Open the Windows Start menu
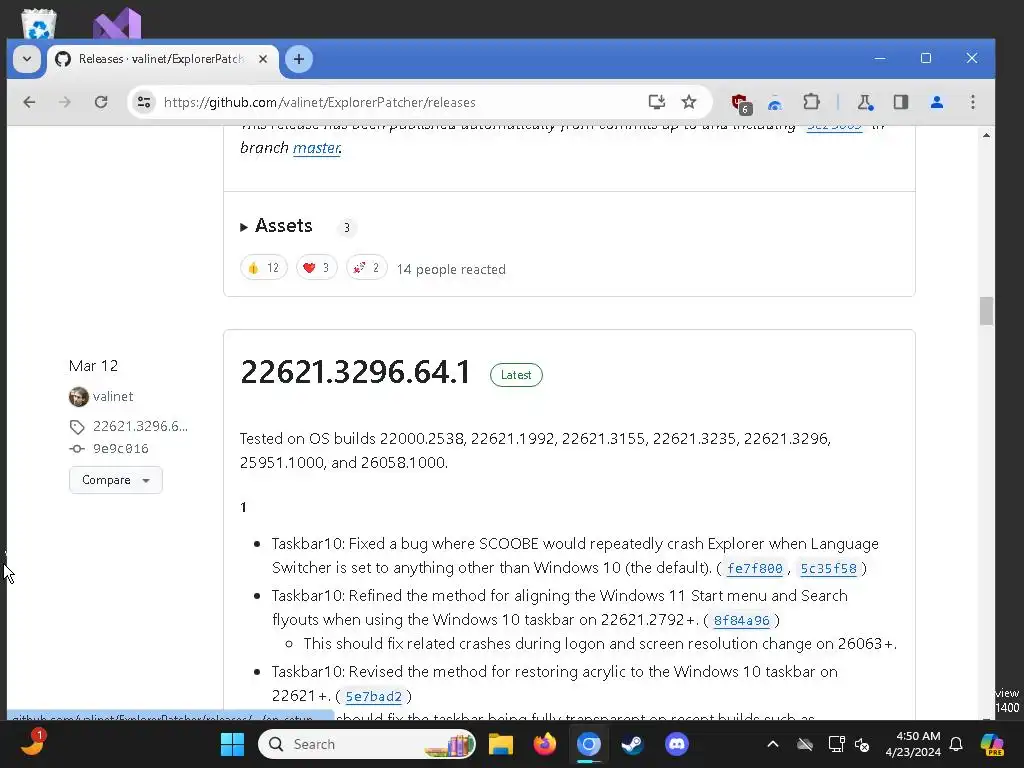 tap(232, 744)
